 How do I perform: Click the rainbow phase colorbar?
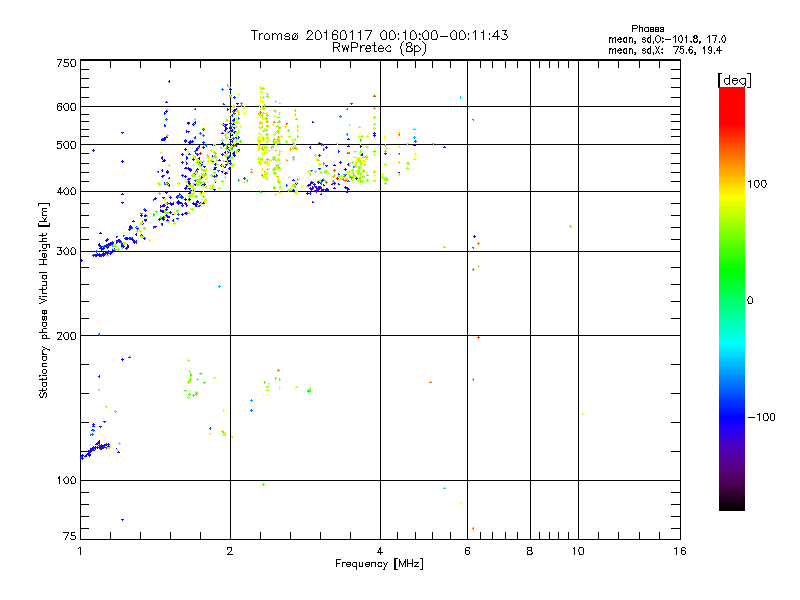click(732, 298)
